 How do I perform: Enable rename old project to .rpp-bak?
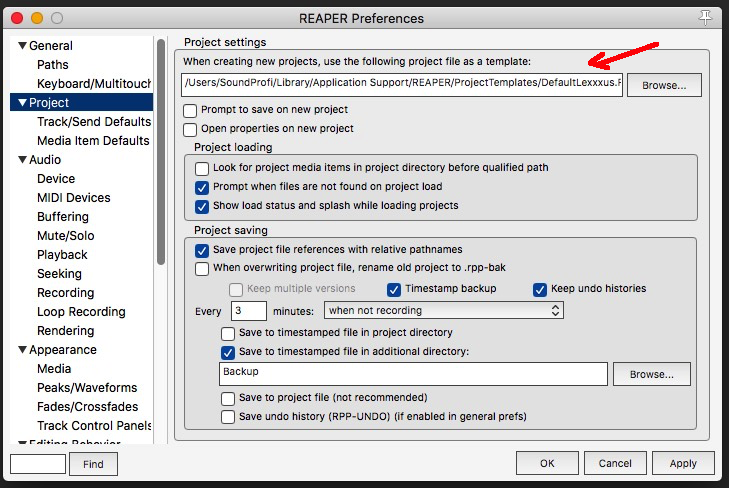click(x=202, y=269)
